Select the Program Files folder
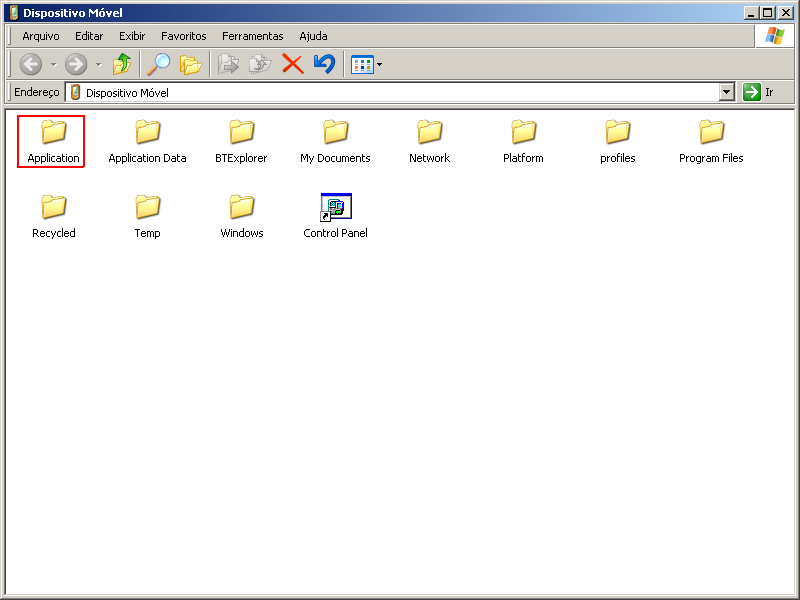The height and width of the screenshot is (600, 800). click(711, 141)
